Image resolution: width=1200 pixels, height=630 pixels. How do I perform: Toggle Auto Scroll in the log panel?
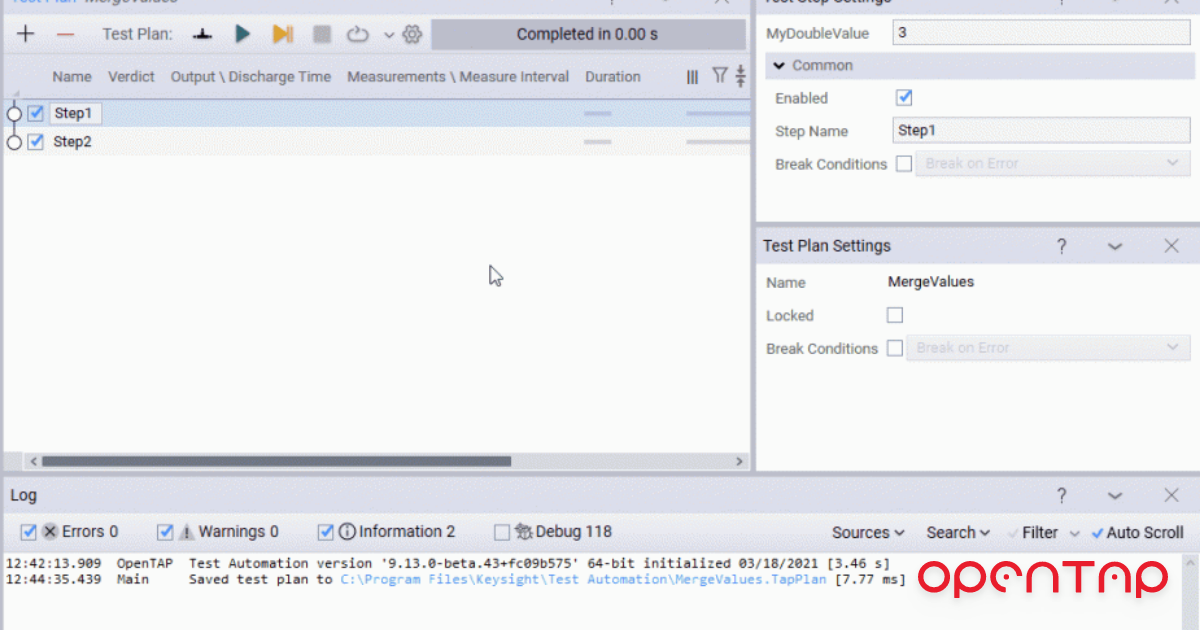pos(1138,532)
